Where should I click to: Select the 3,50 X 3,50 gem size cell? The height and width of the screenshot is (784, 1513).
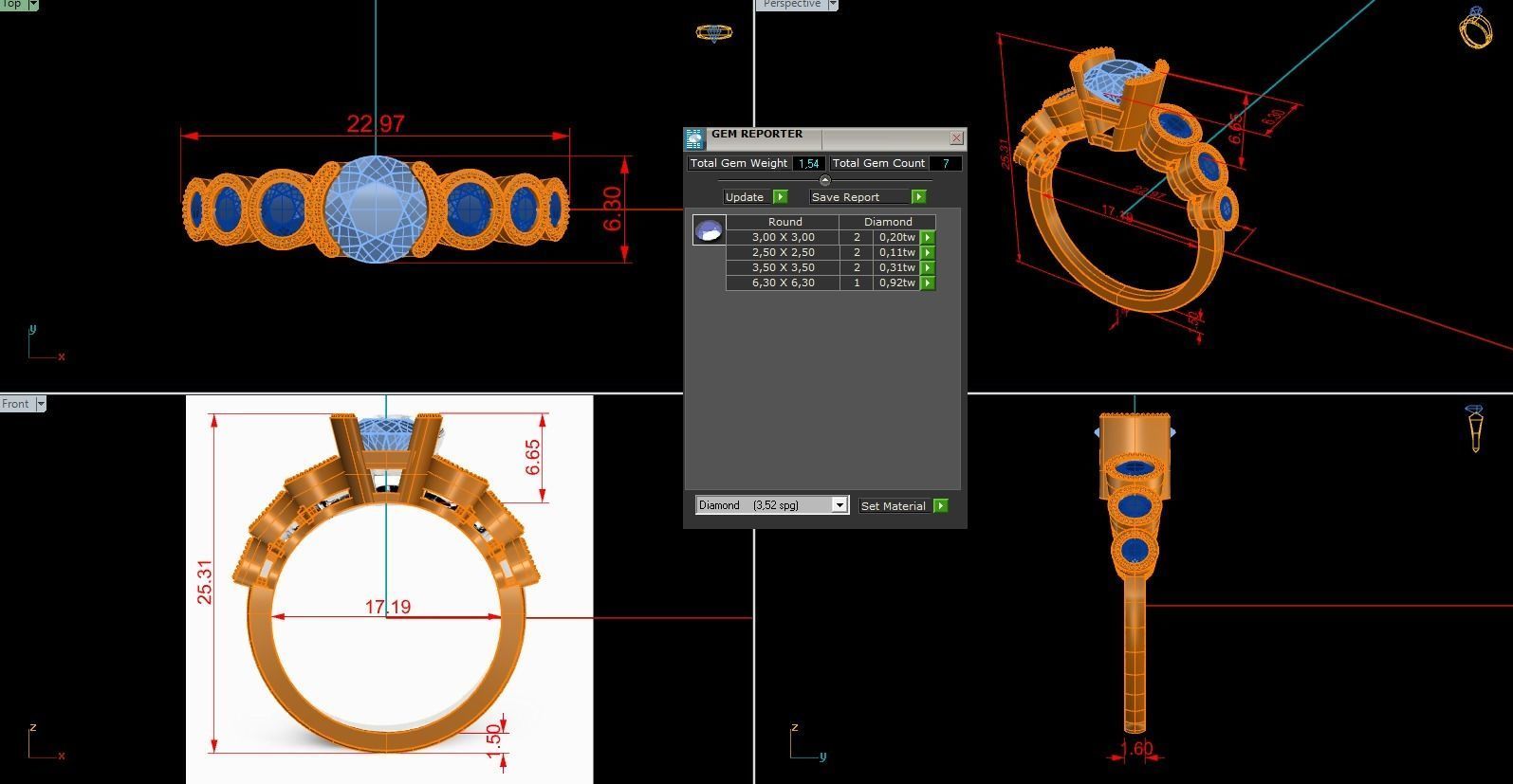point(783,267)
